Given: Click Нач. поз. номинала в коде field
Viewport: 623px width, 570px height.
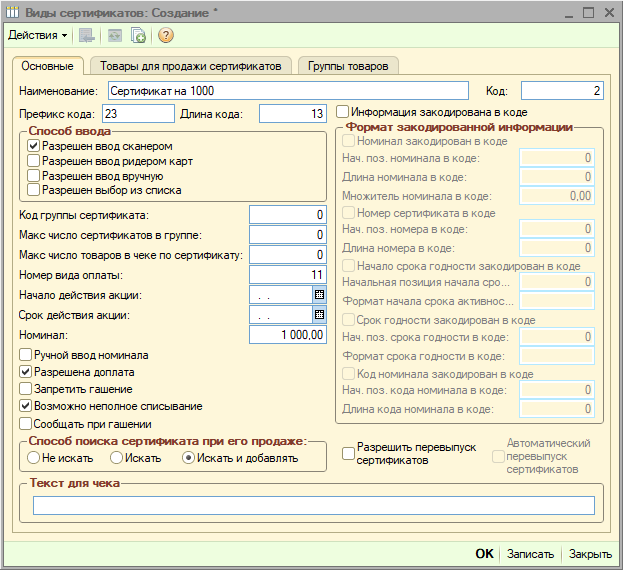Looking at the screenshot, I should [557, 158].
